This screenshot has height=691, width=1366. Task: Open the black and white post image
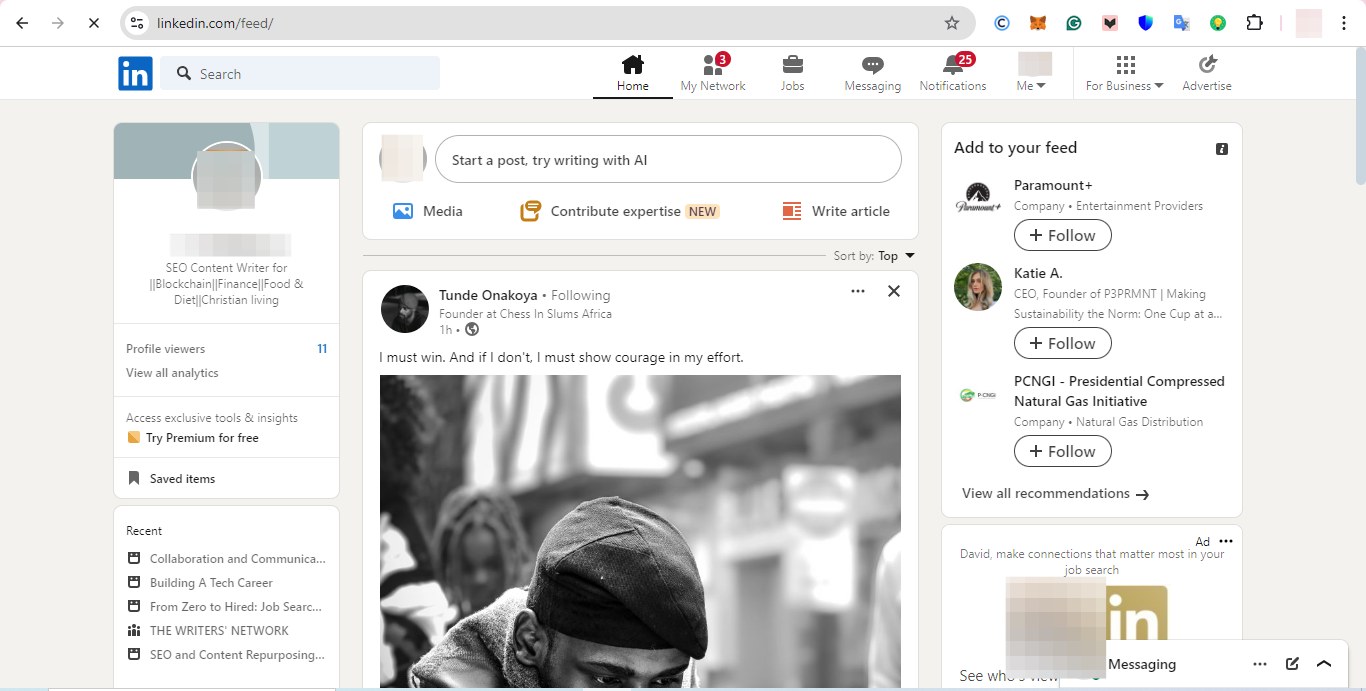pyautogui.click(x=640, y=531)
